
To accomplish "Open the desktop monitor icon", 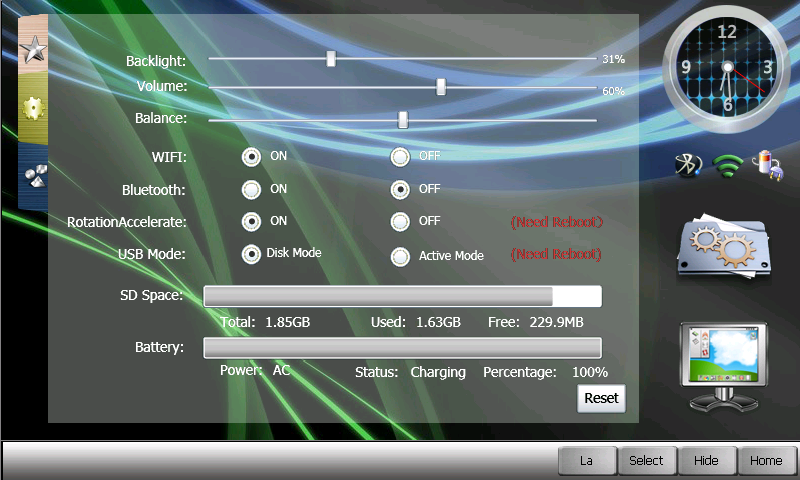I will (x=723, y=365).
